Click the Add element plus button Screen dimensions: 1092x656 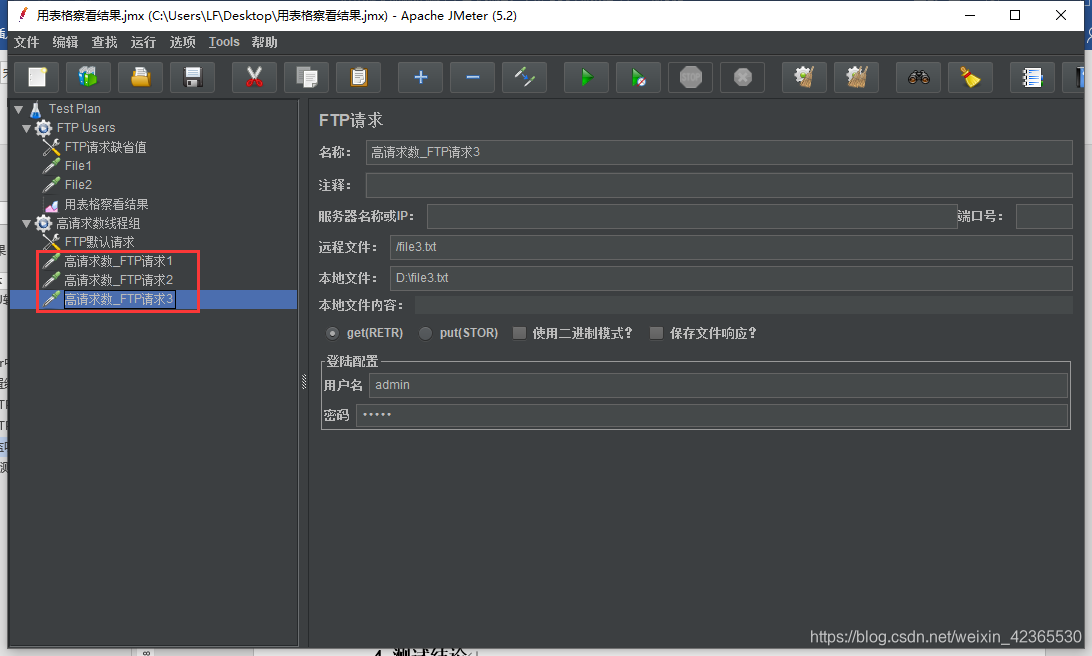pos(419,77)
